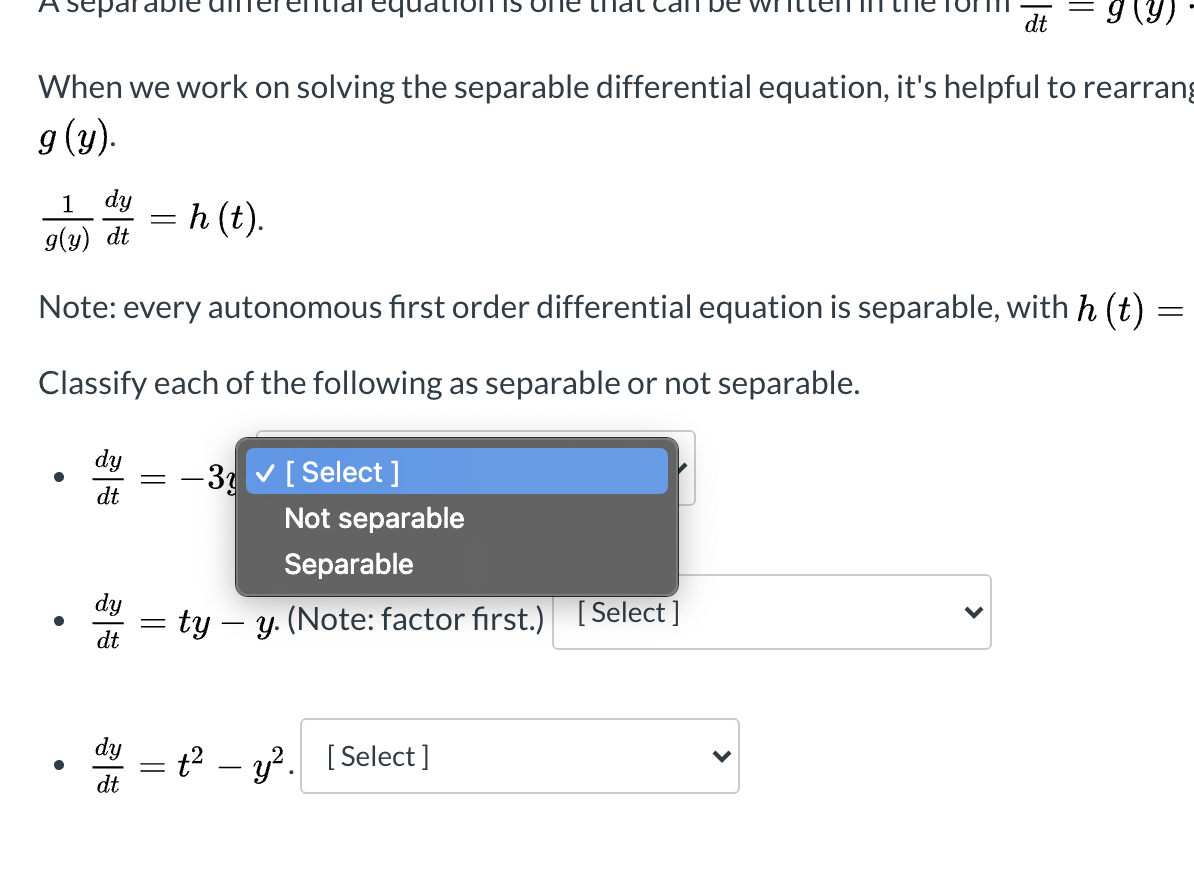This screenshot has height=876, width=1194.
Task: Select "Separable" from the open dropdown menu
Action: point(348,564)
